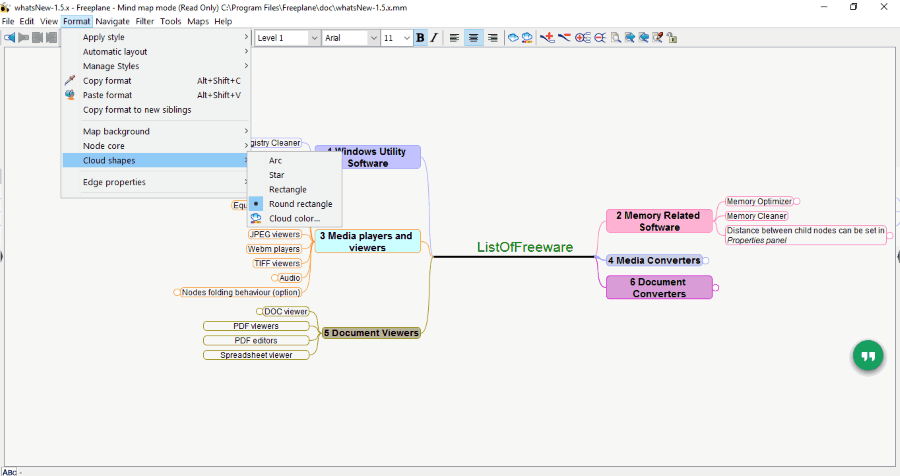Click the icon beside Paste format
This screenshot has width=900, height=476.
coord(70,95)
